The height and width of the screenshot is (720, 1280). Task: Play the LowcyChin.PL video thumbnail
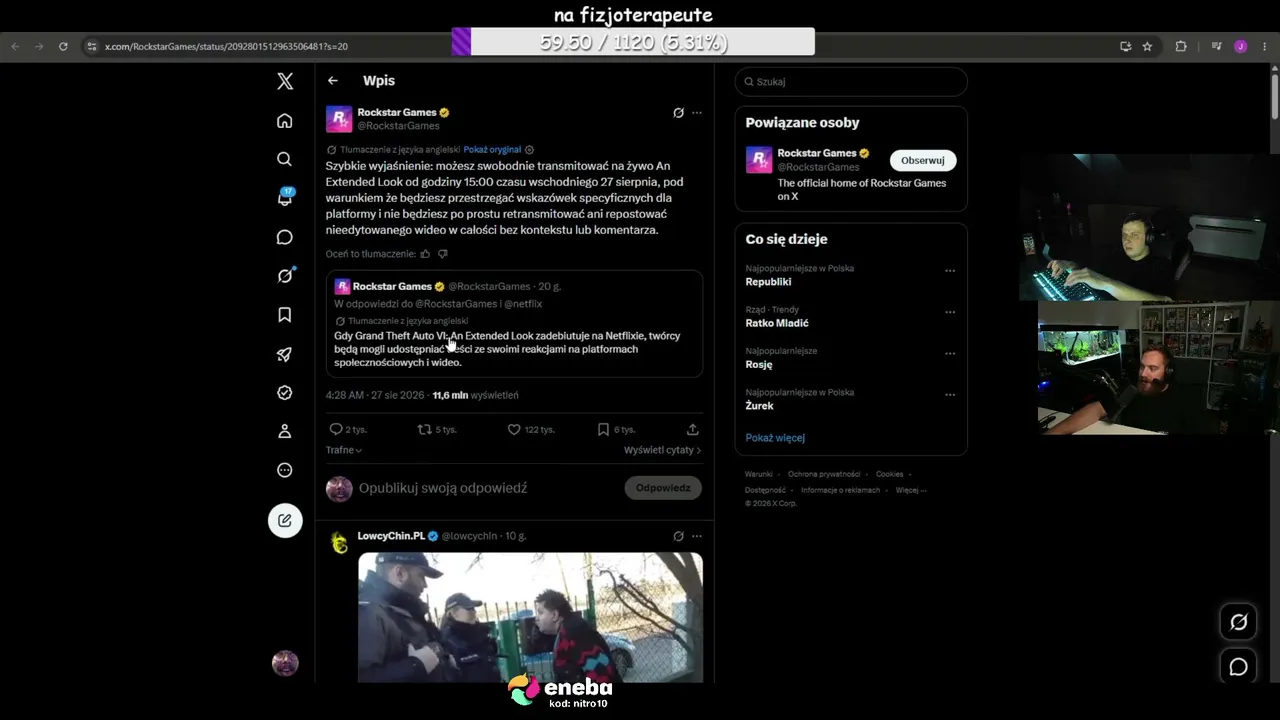pos(530,617)
